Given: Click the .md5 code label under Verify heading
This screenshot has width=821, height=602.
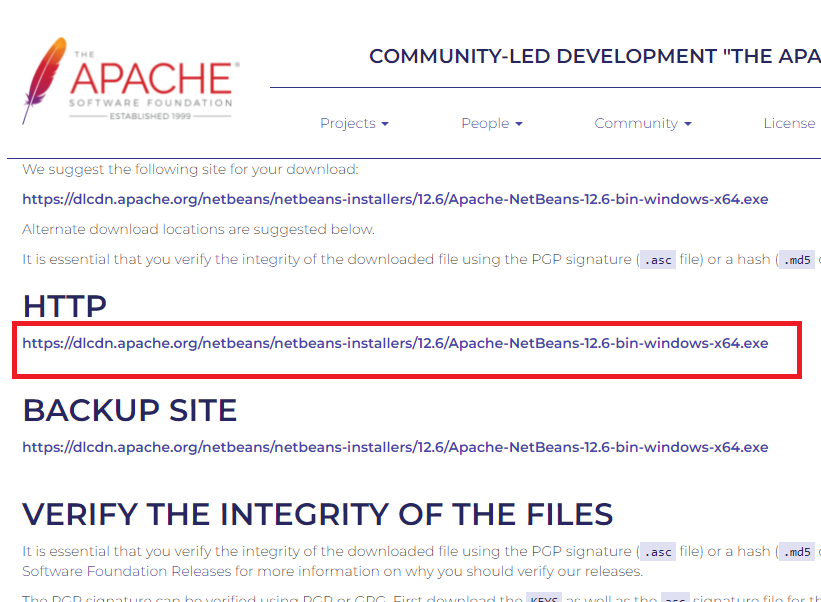Looking at the screenshot, I should coord(797,552).
